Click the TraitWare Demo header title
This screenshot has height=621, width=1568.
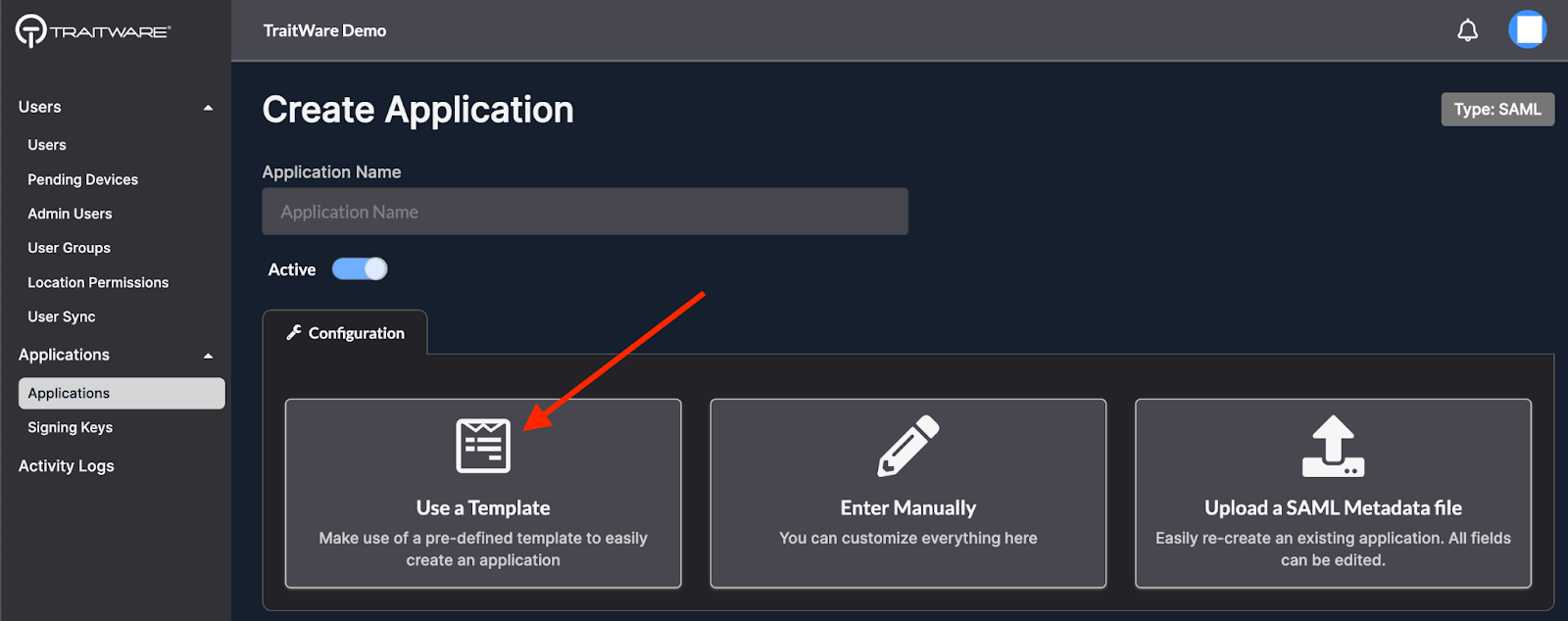324,30
